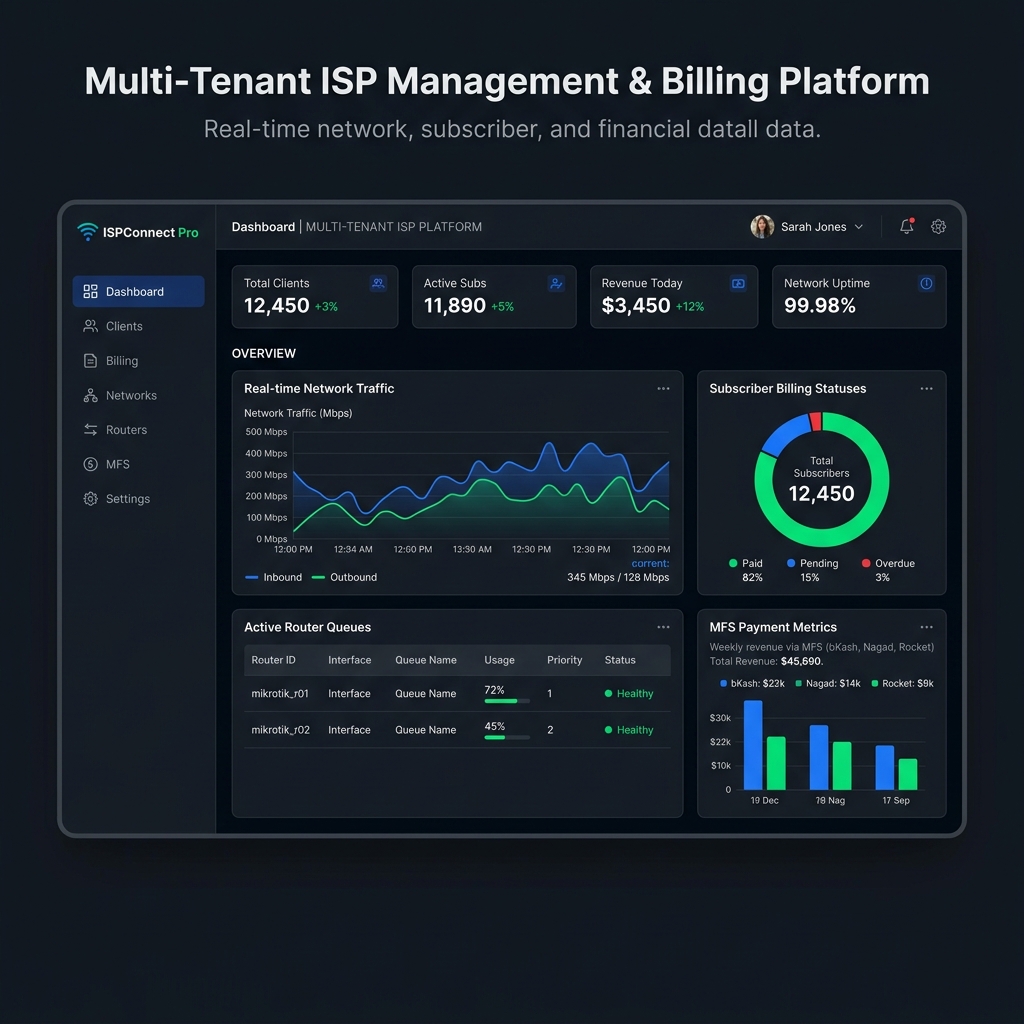Click Sarah Jones profile avatar

(x=762, y=227)
